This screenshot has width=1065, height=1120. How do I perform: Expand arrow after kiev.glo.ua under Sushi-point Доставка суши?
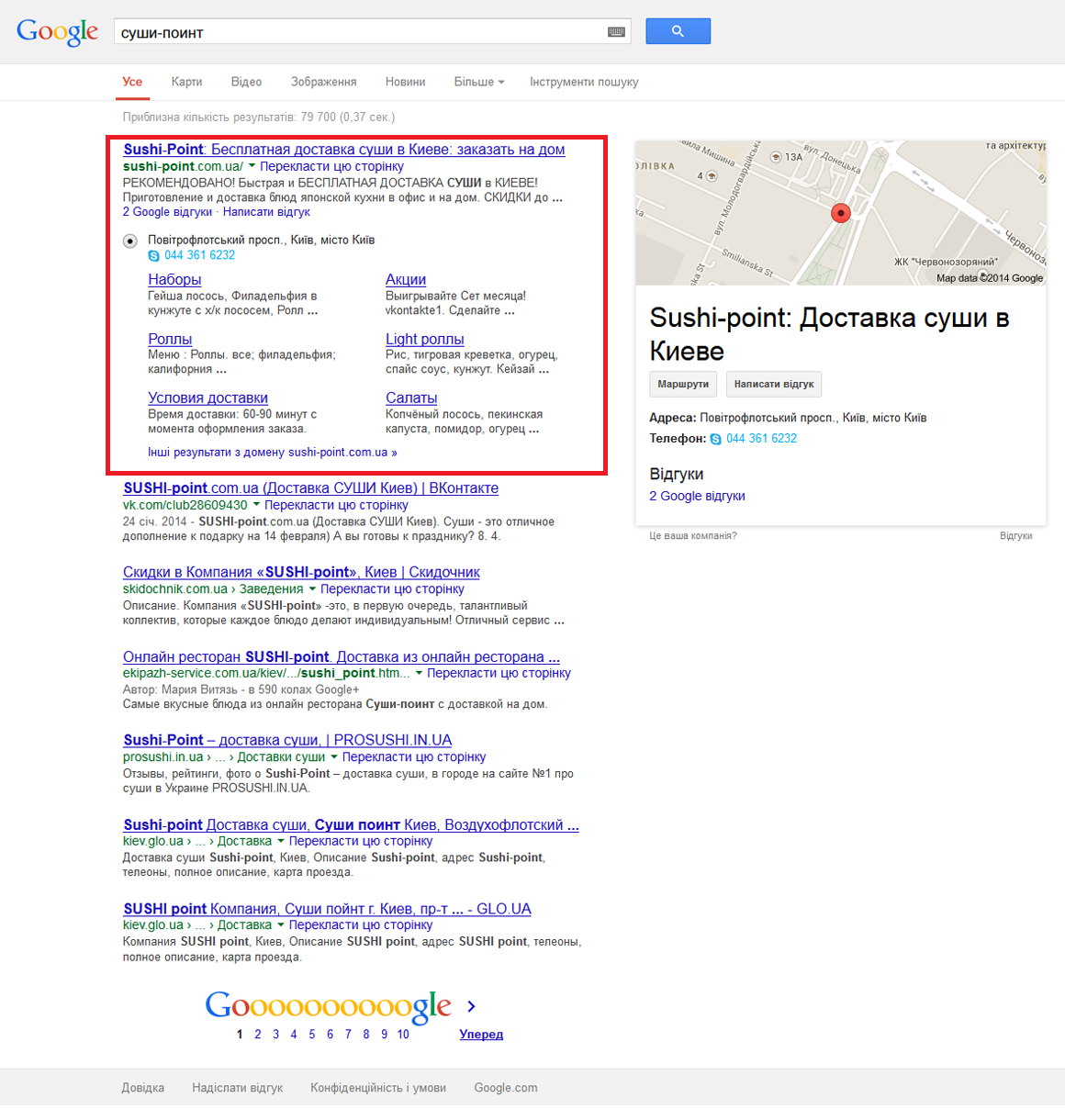281,841
